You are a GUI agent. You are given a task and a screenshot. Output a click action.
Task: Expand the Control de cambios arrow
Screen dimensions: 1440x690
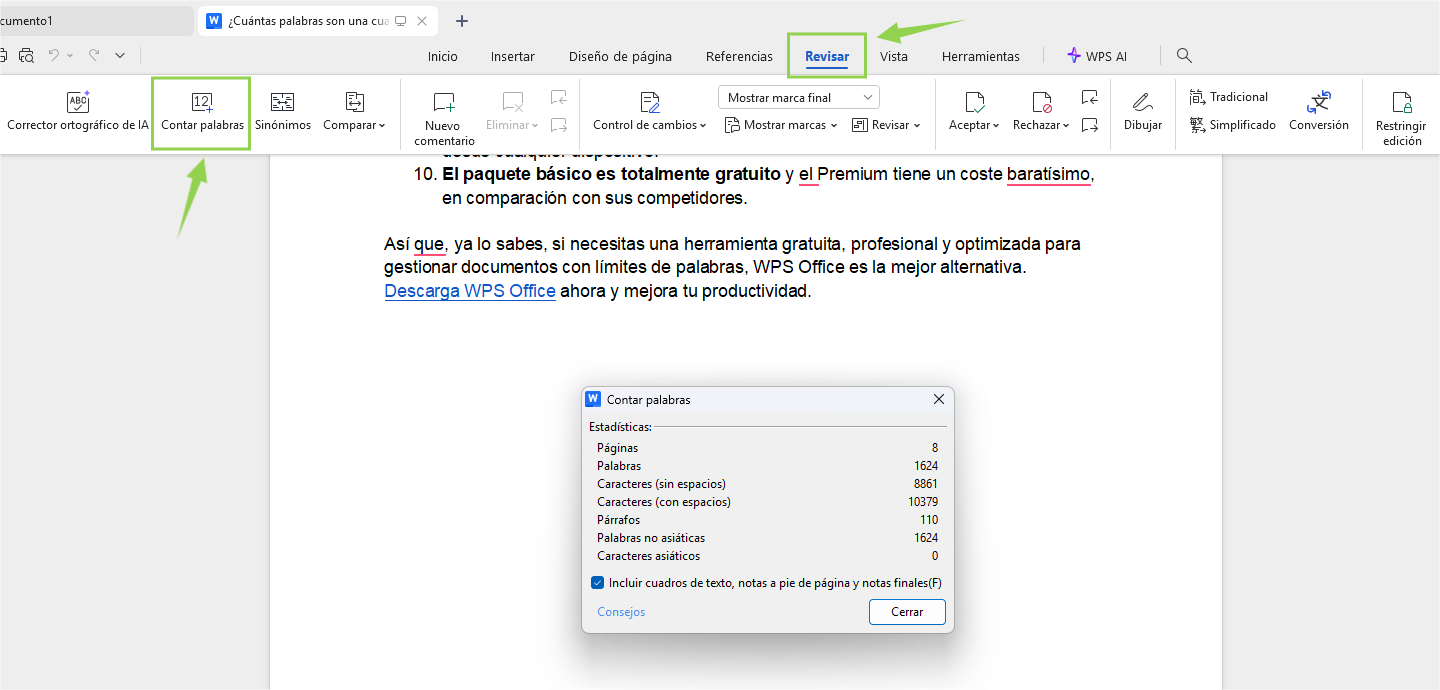pyautogui.click(x=703, y=126)
